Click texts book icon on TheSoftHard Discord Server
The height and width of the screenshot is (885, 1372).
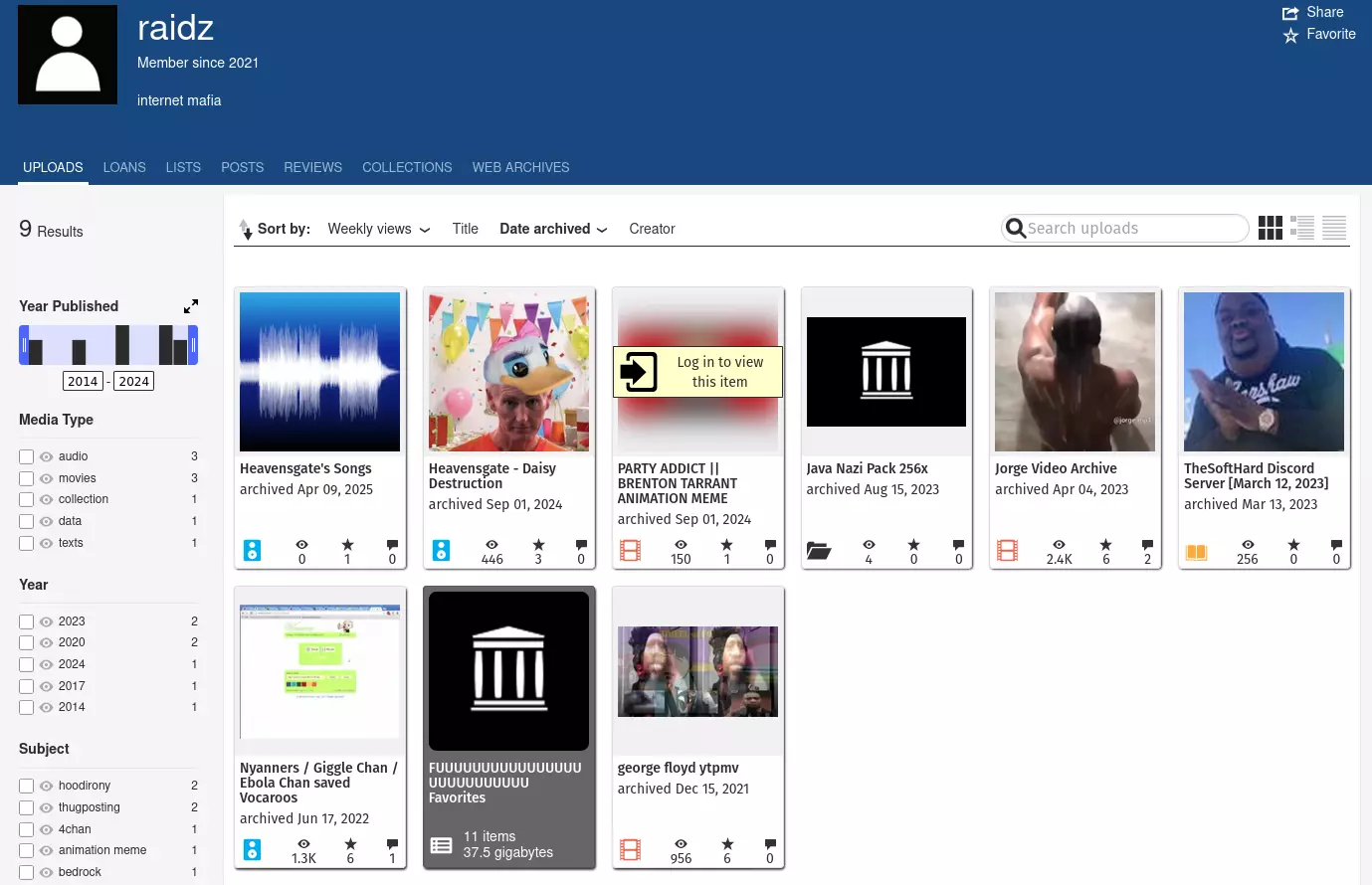[x=1197, y=552]
